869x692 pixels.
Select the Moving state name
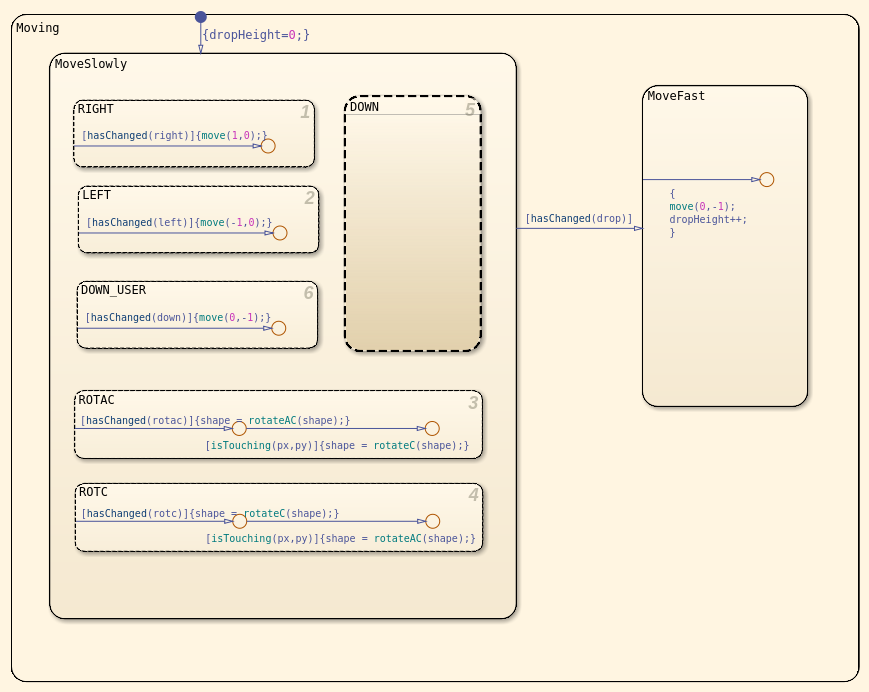(x=38, y=28)
